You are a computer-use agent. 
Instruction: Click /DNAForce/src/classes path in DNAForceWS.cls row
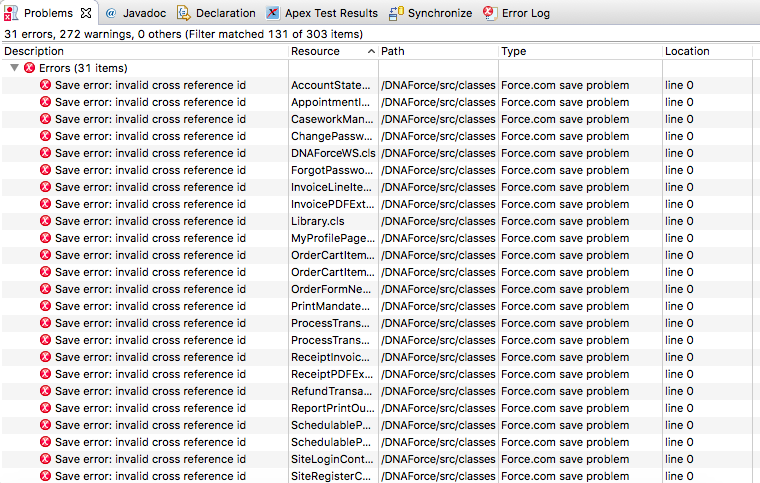[x=438, y=153]
